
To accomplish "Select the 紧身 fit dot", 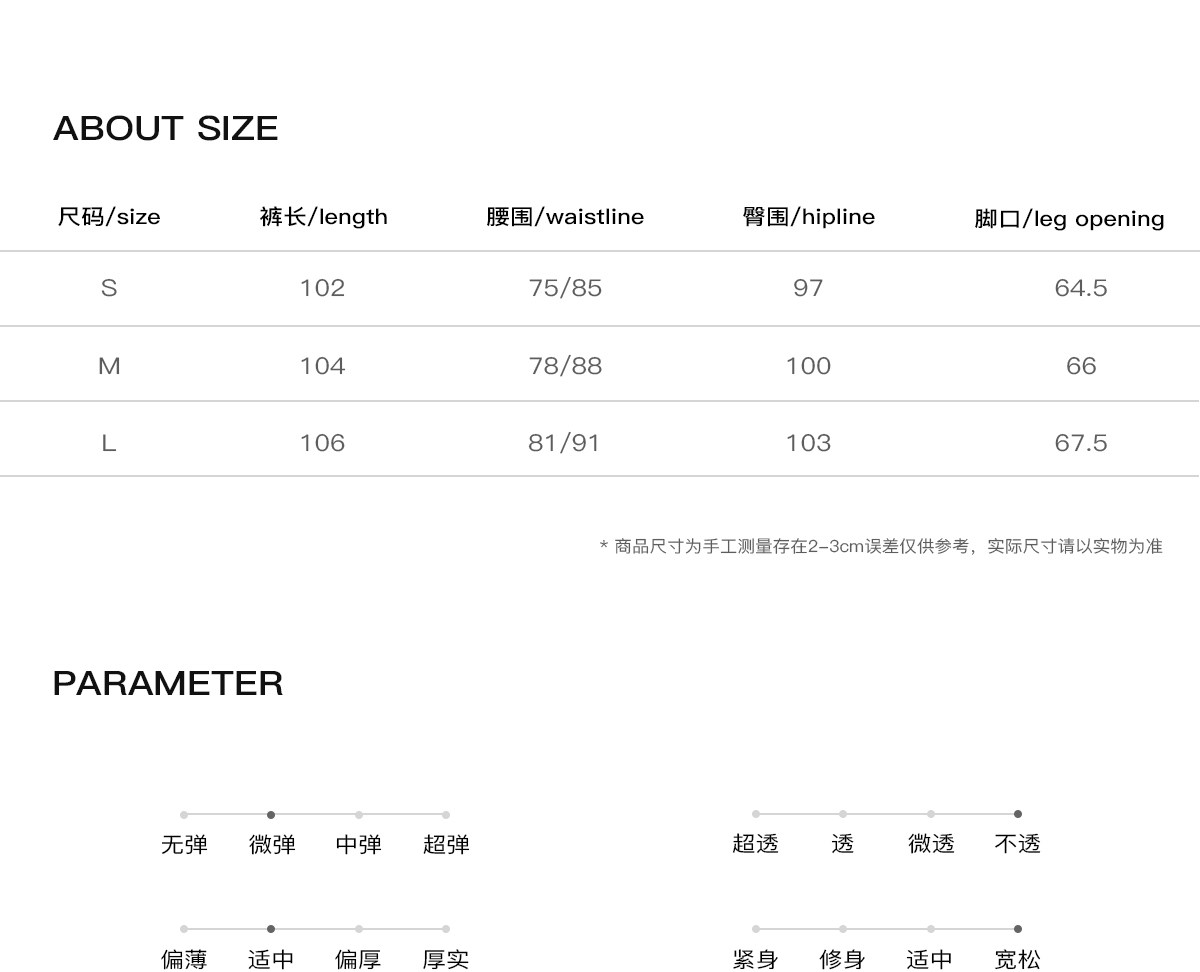I will click(x=756, y=929).
